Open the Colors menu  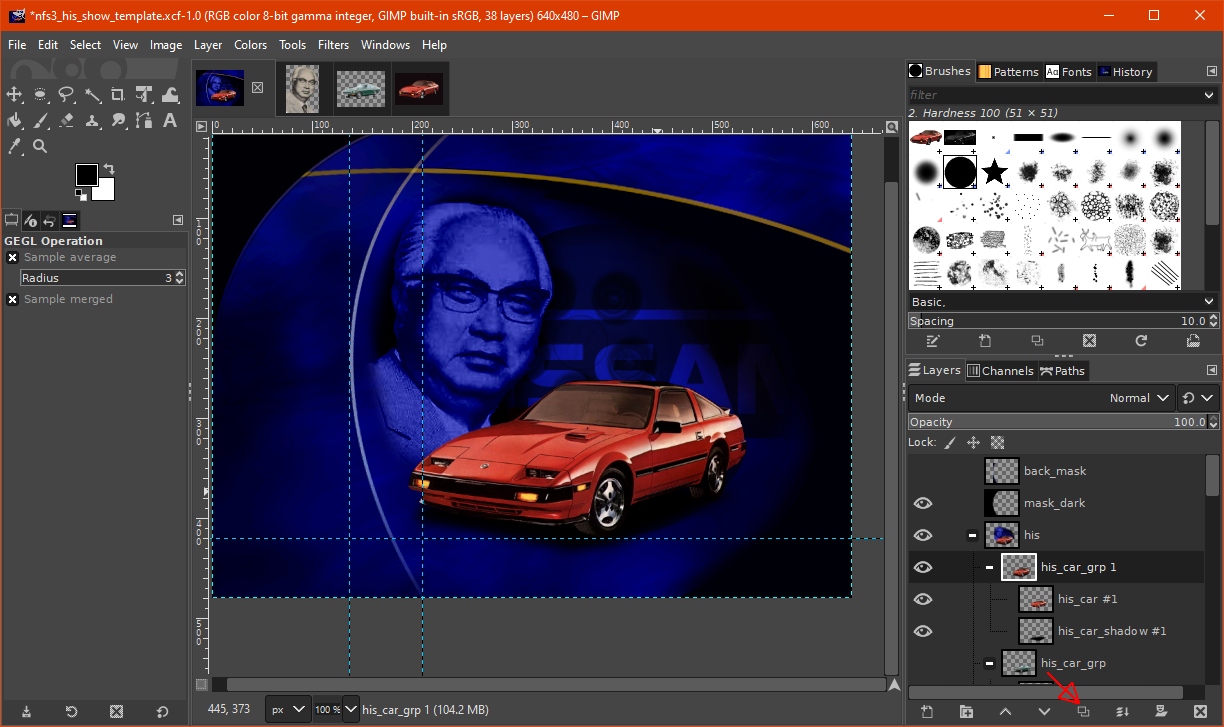pyautogui.click(x=250, y=45)
